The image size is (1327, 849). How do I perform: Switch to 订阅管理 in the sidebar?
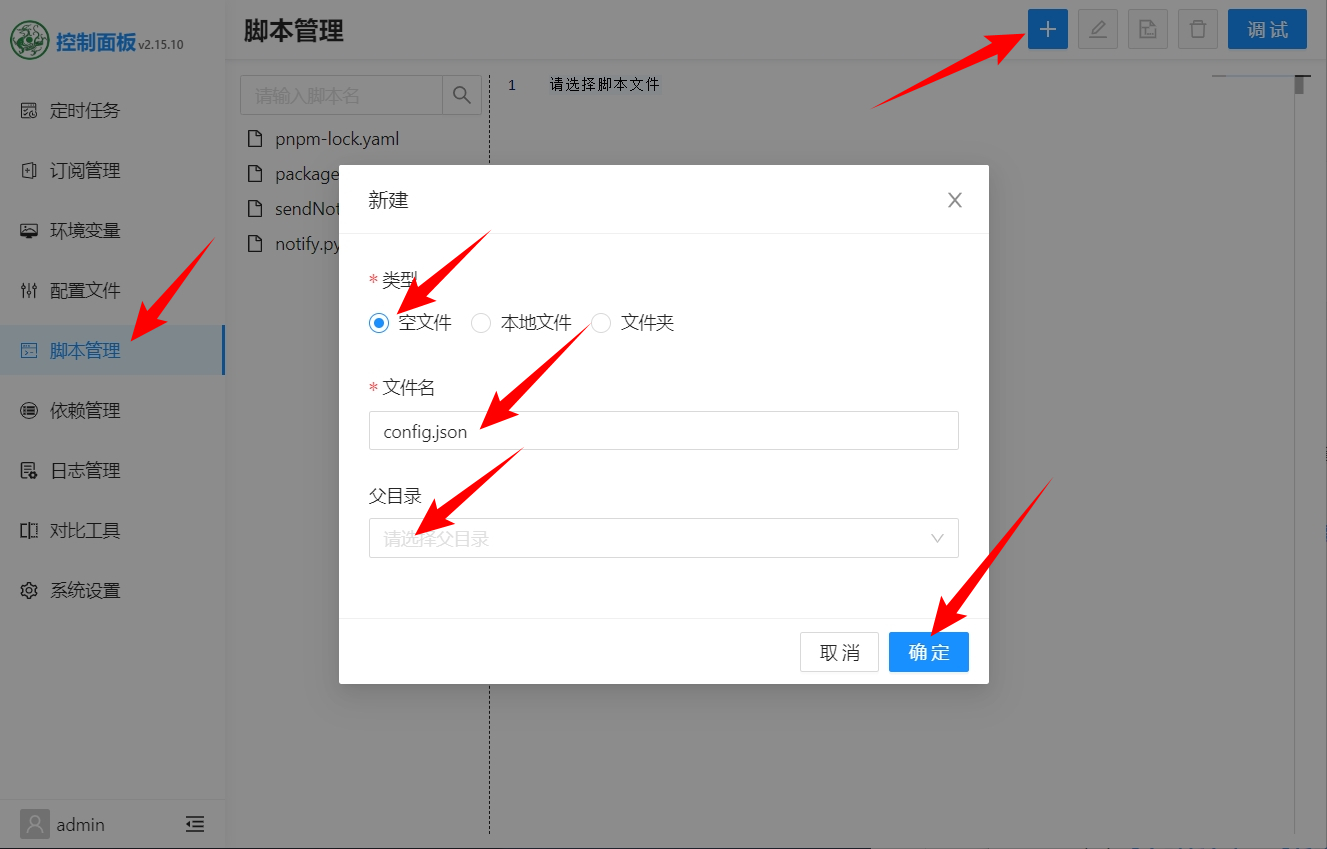(29, 170)
